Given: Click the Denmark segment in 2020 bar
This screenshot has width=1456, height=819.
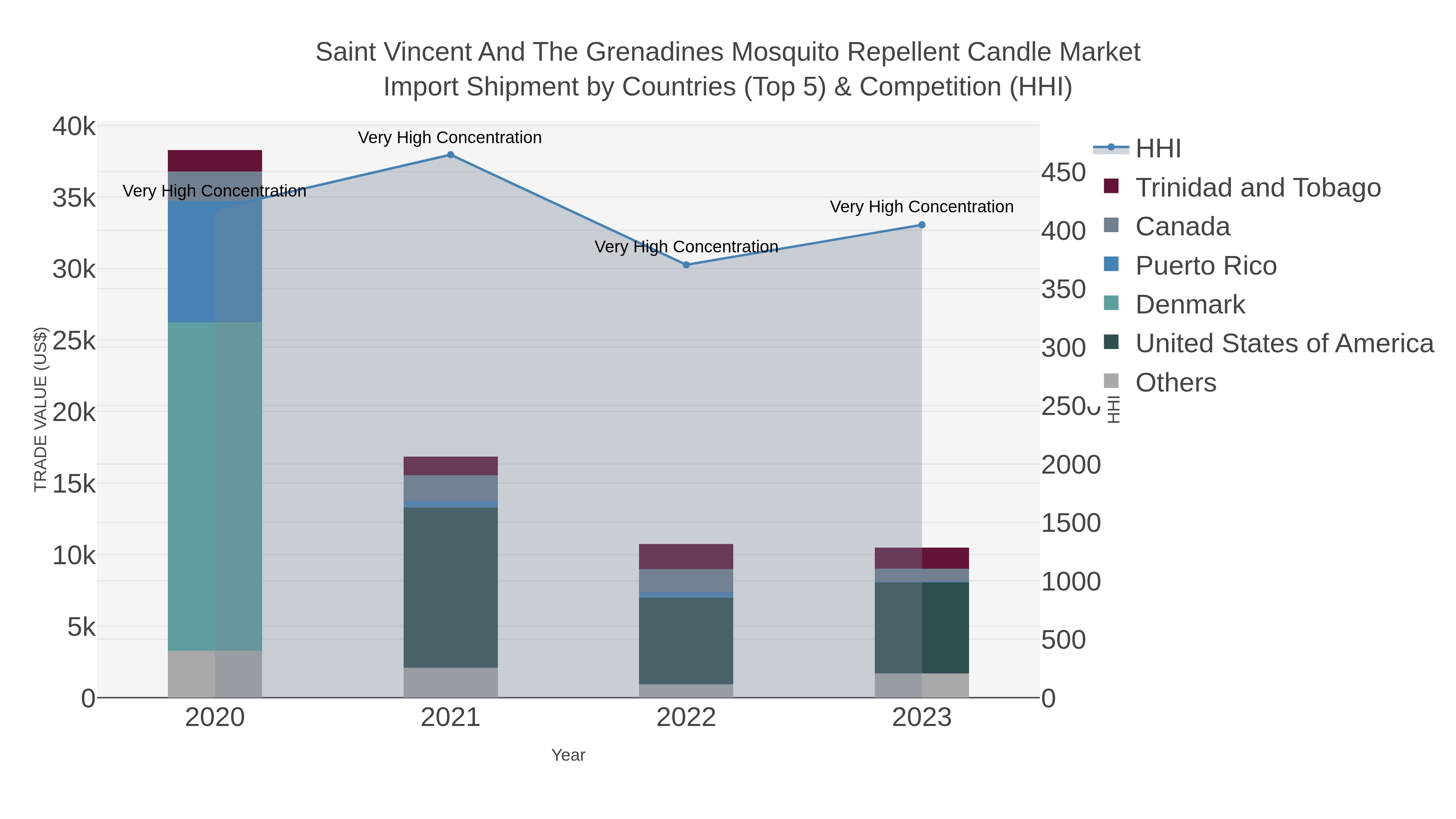Looking at the screenshot, I should (x=215, y=487).
